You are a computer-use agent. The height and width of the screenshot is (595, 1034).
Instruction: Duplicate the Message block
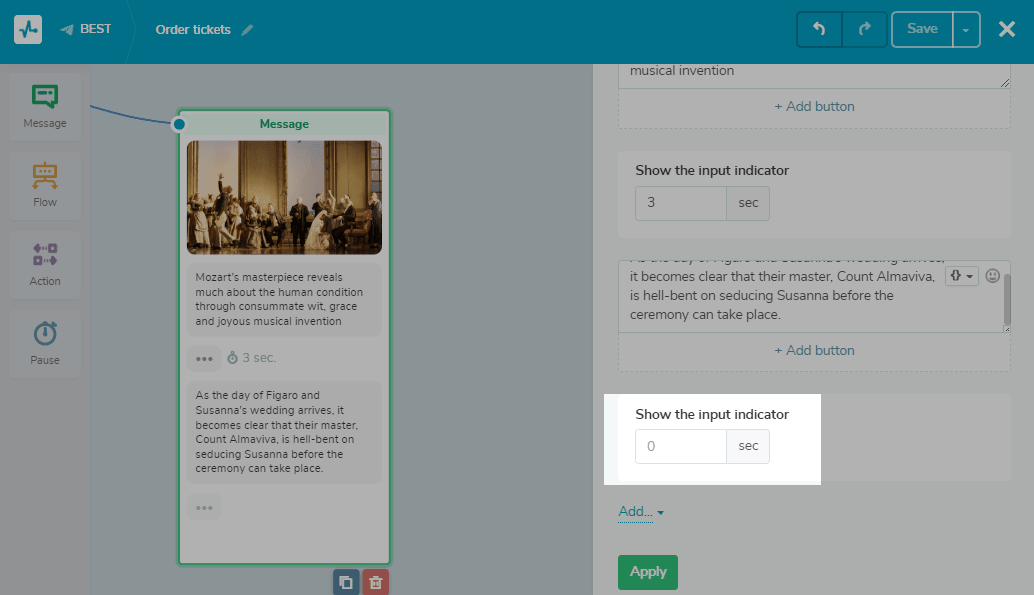tap(346, 582)
